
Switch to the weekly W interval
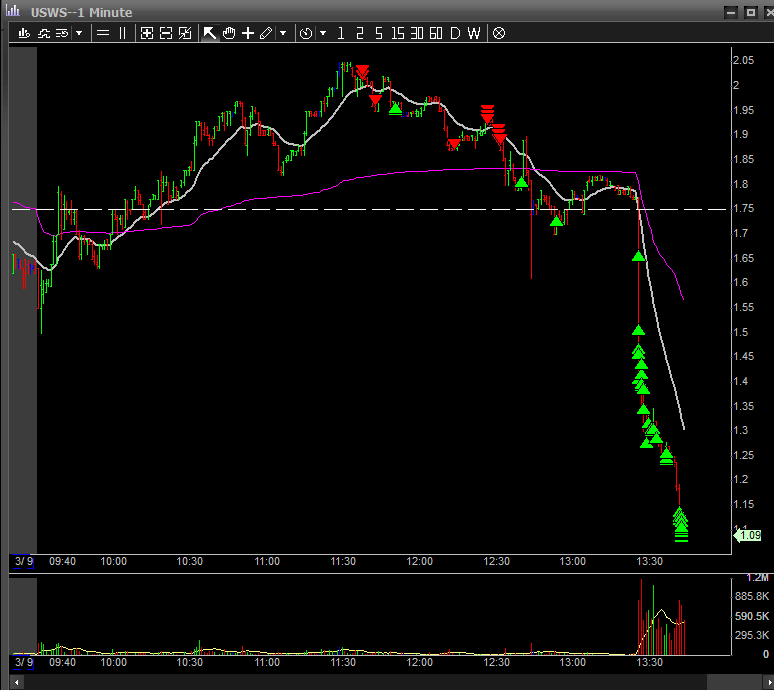[474, 33]
